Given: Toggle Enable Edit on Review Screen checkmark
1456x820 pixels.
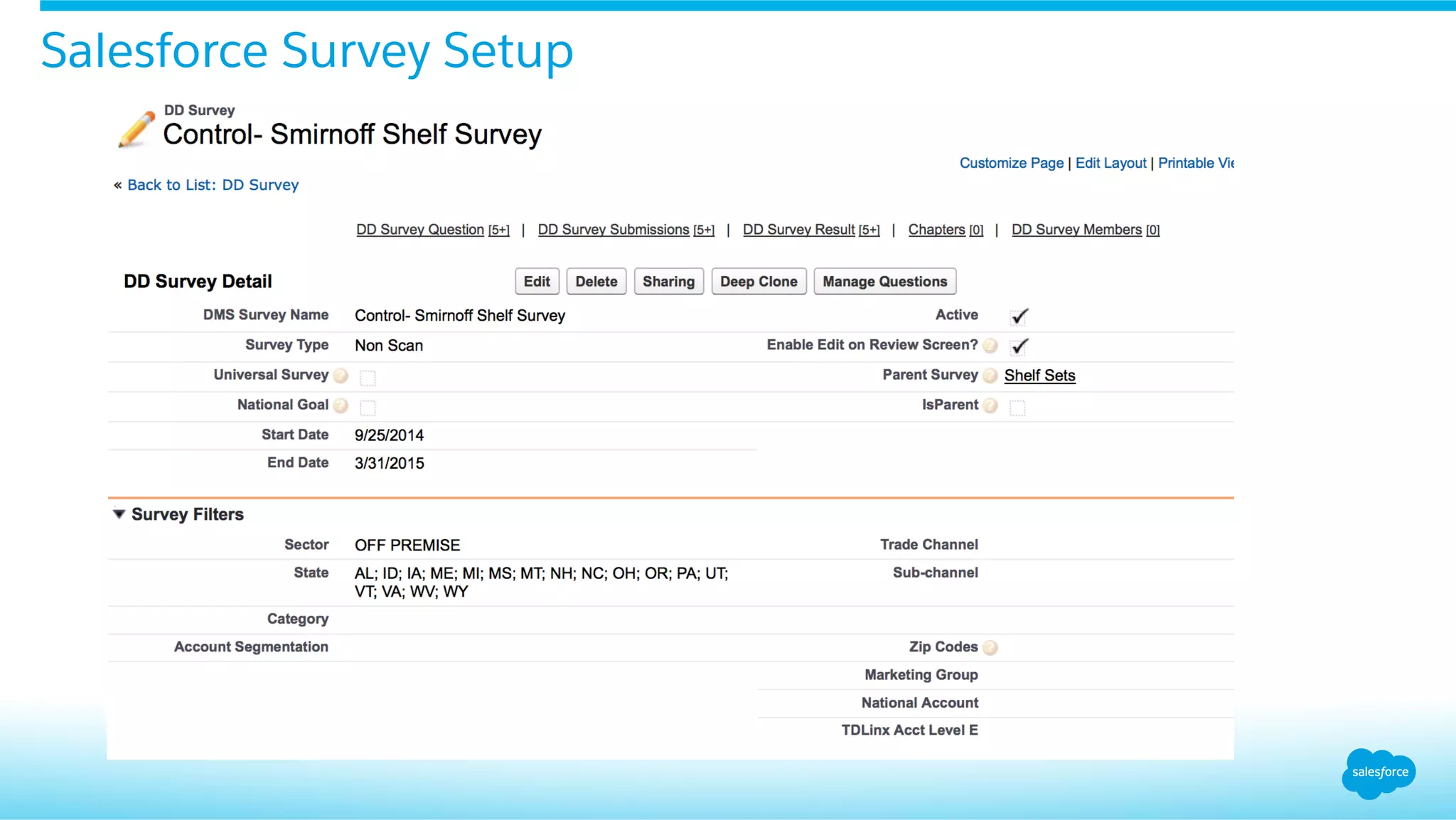Looking at the screenshot, I should click(x=1019, y=346).
